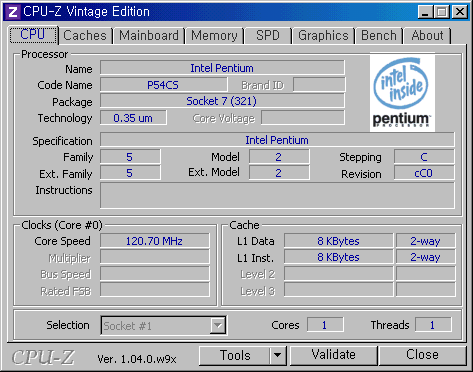Click the Specification field Intel Pentium
The height and width of the screenshot is (372, 473).
277,140
